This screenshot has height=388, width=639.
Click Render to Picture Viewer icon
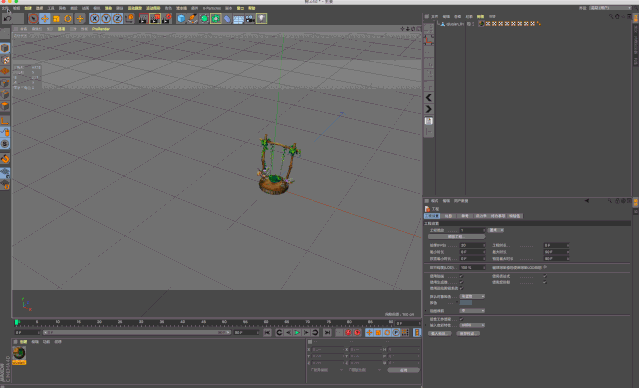pyautogui.click(x=155, y=18)
